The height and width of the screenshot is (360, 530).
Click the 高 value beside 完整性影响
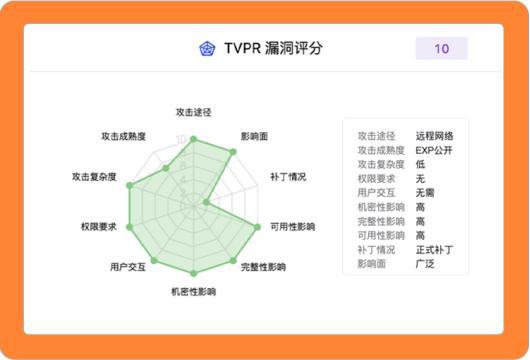(x=420, y=221)
